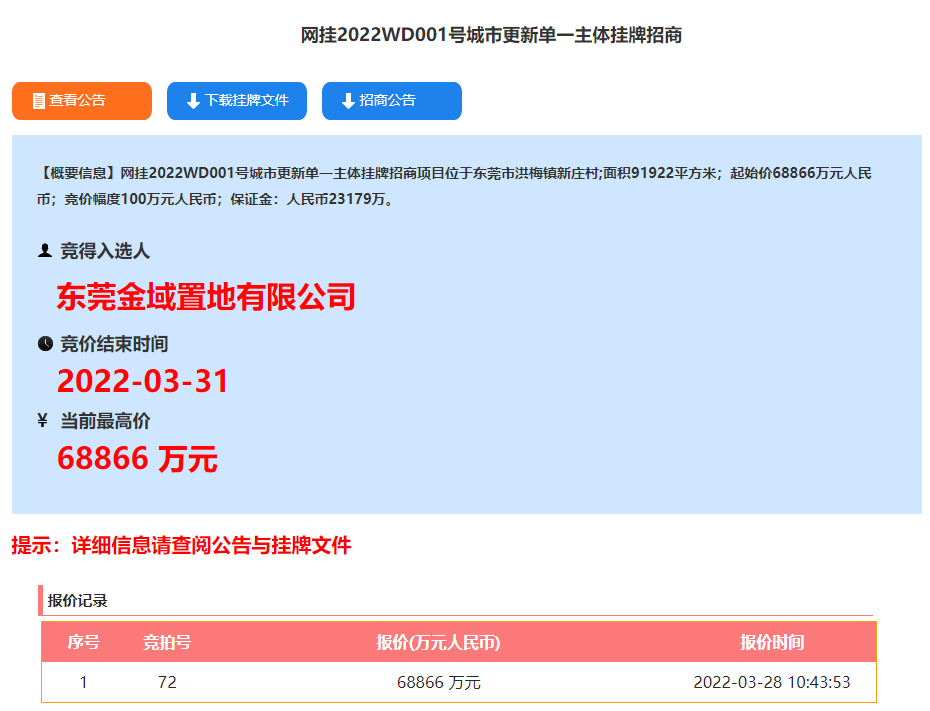Viewport: 930px width, 711px height.
Task: Click the person icon beside 竞得入选人
Action: click(44, 251)
